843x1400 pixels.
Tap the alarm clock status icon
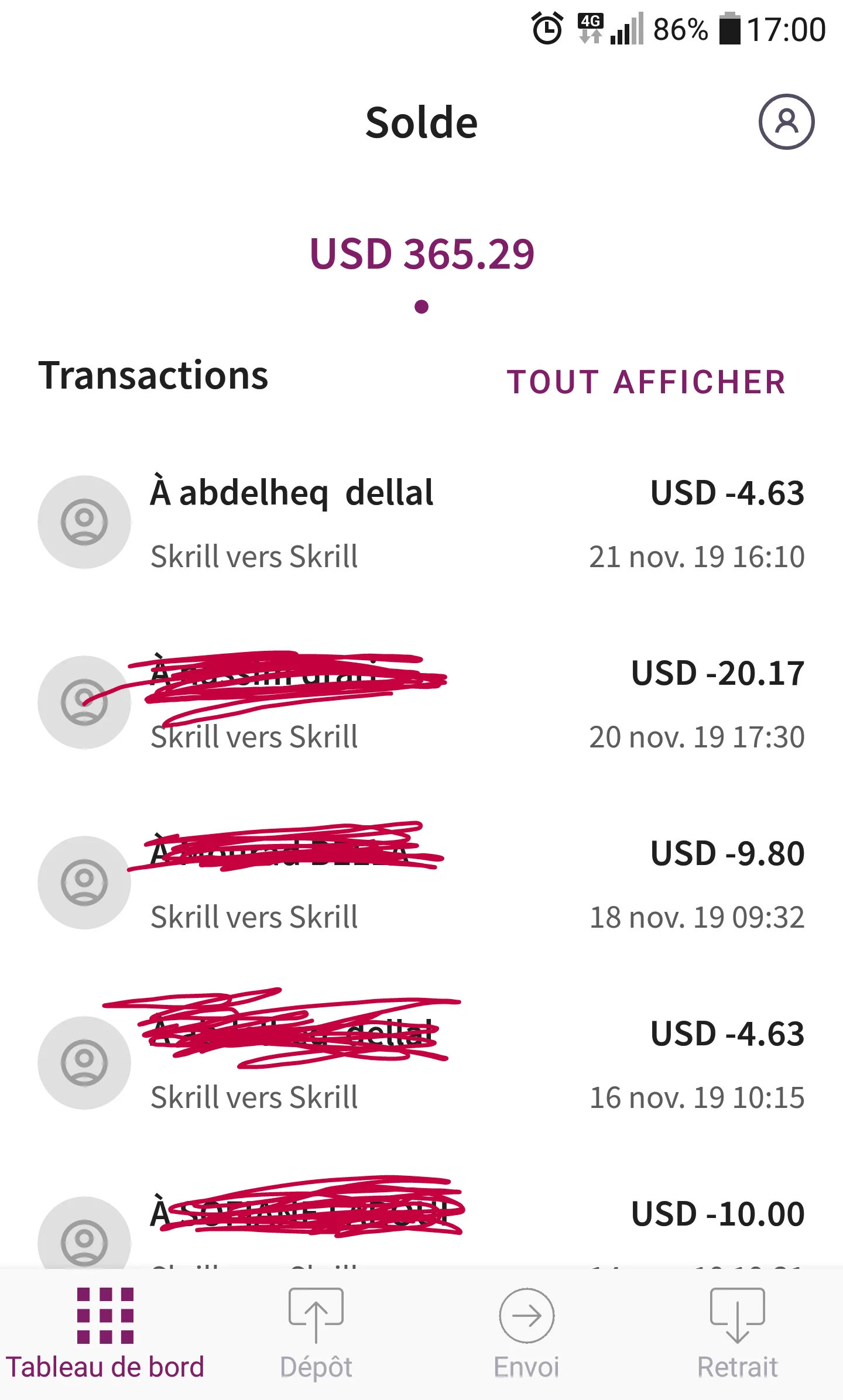[x=547, y=29]
